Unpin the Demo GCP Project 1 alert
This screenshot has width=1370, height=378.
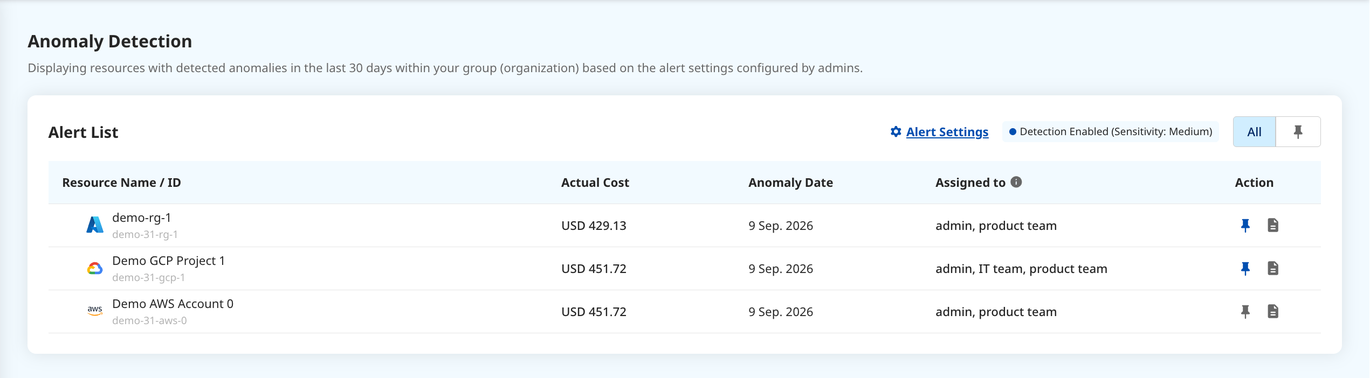click(1245, 268)
